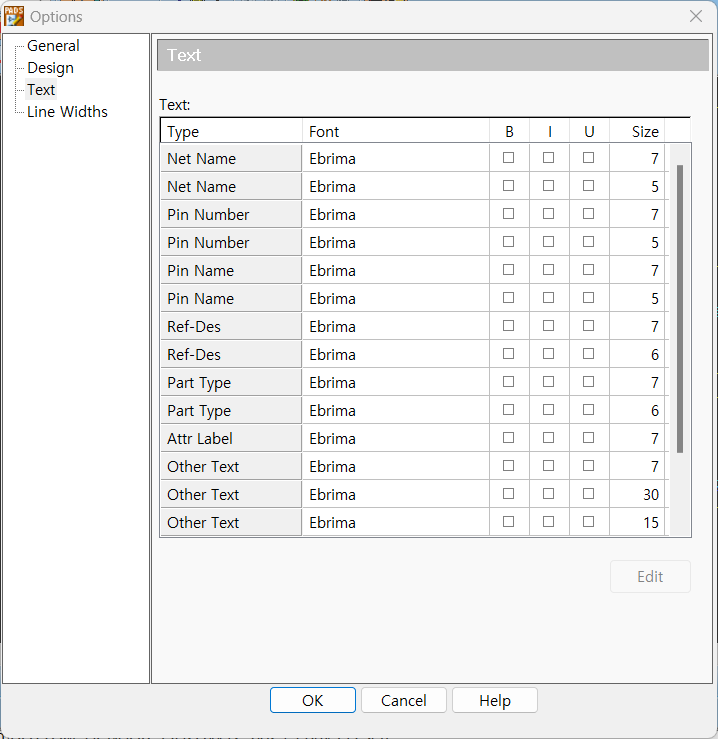
Task: Check underline for Pin Number size 7 row
Action: (588, 214)
